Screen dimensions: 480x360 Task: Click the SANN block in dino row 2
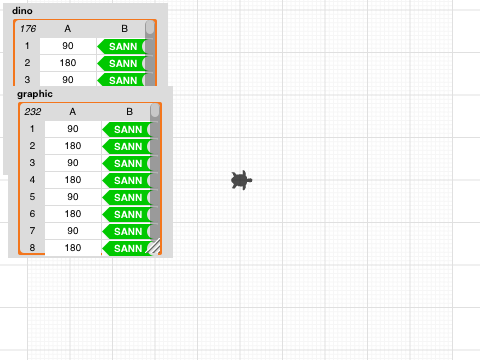(122, 63)
